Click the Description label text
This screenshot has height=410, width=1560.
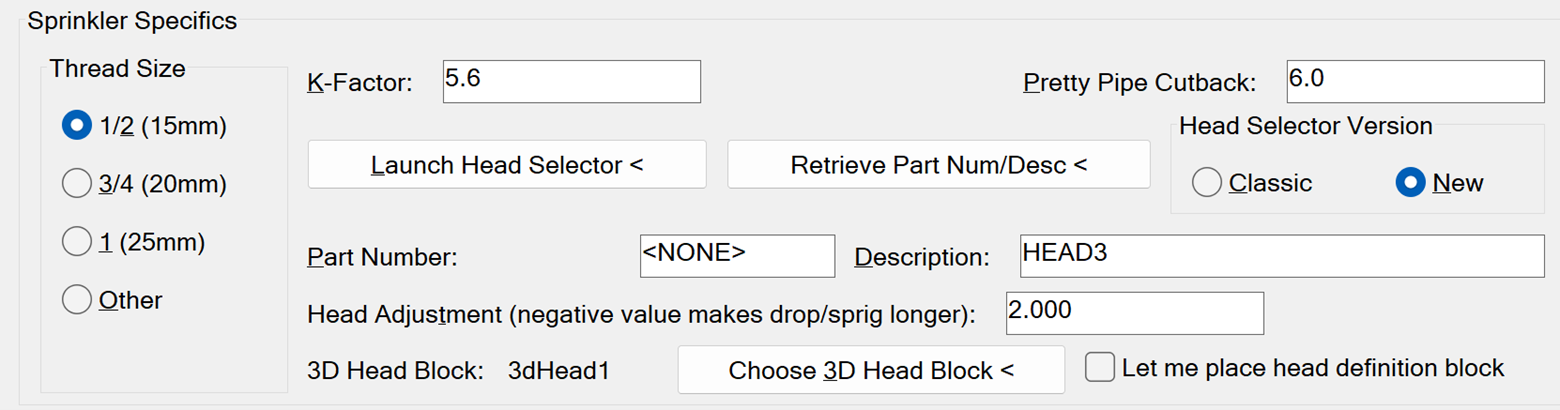click(921, 258)
